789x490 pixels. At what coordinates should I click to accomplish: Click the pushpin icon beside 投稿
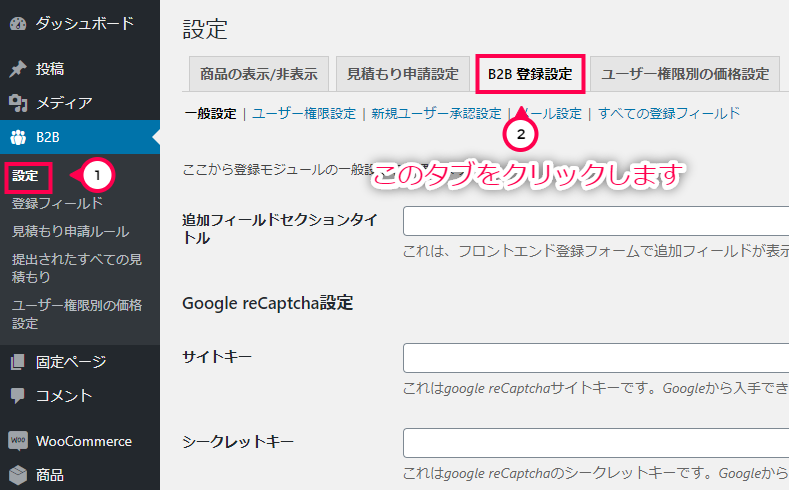(18, 69)
